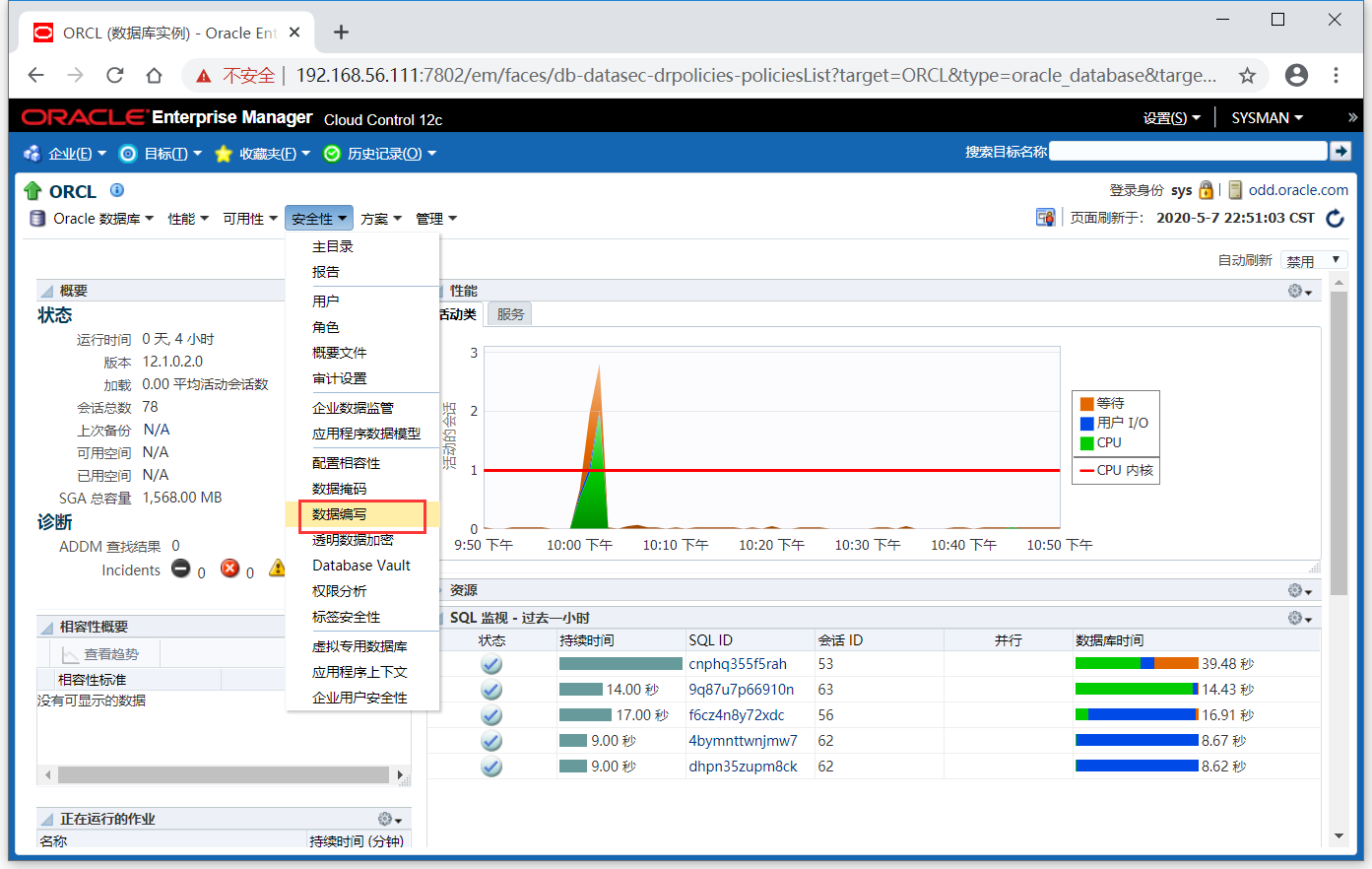Collapse the overview (概要) panel
Viewport: 1372px width, 869px height.
click(x=46, y=292)
